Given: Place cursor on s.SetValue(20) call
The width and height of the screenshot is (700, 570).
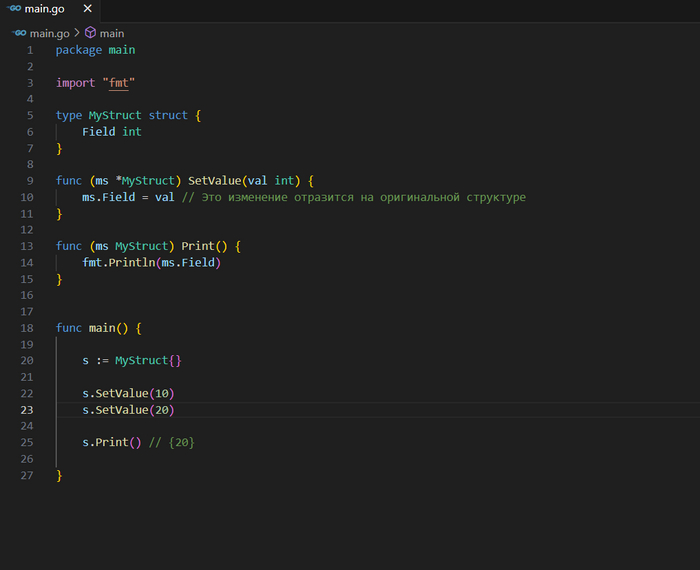Looking at the screenshot, I should point(128,410).
